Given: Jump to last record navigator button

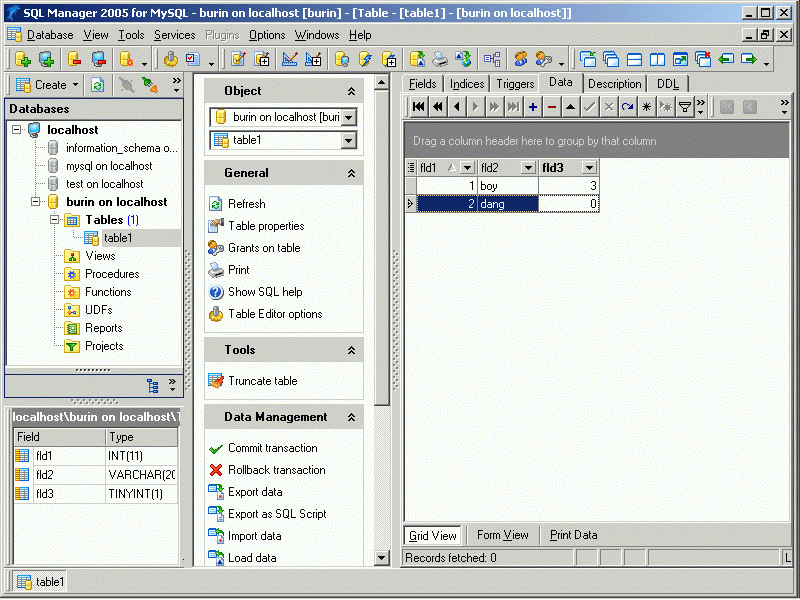Looking at the screenshot, I should pos(513,107).
